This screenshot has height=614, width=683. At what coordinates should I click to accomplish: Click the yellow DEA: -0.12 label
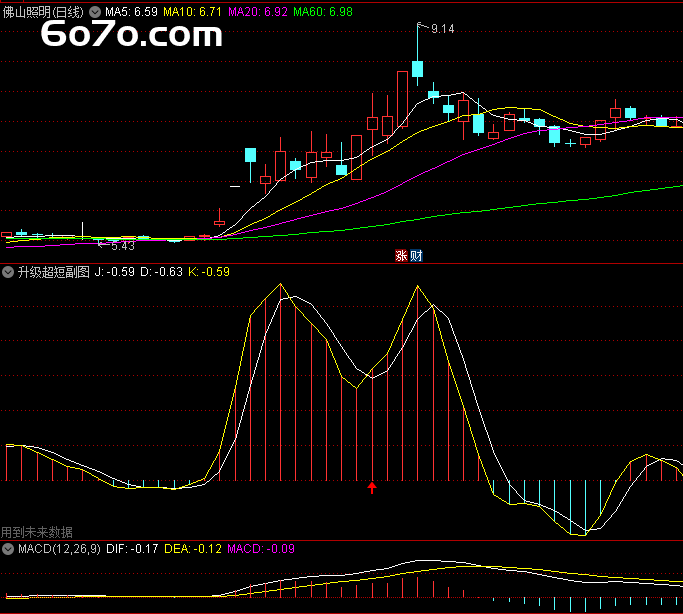193,549
